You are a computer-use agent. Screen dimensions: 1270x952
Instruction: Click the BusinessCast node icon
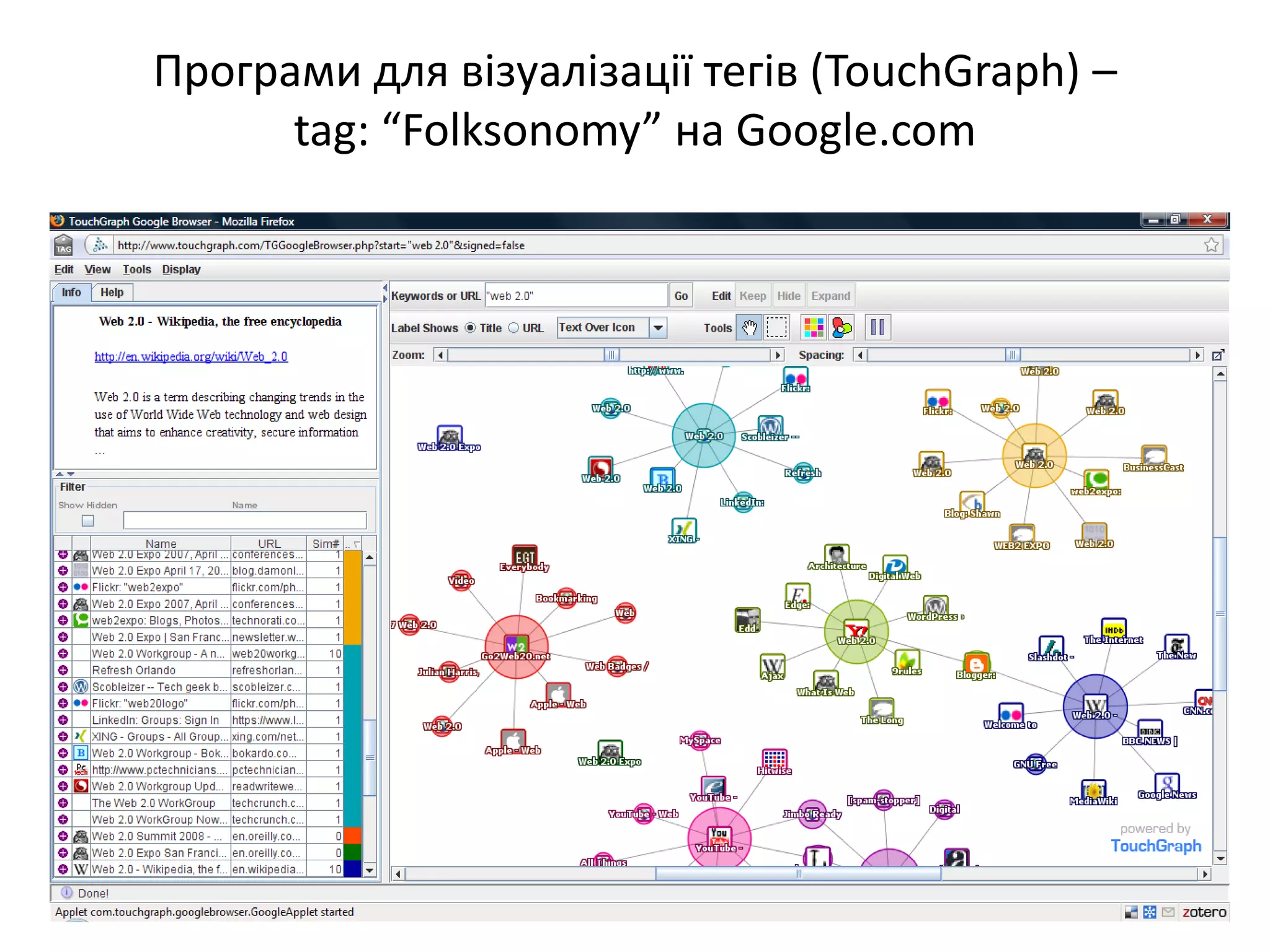pos(1153,456)
